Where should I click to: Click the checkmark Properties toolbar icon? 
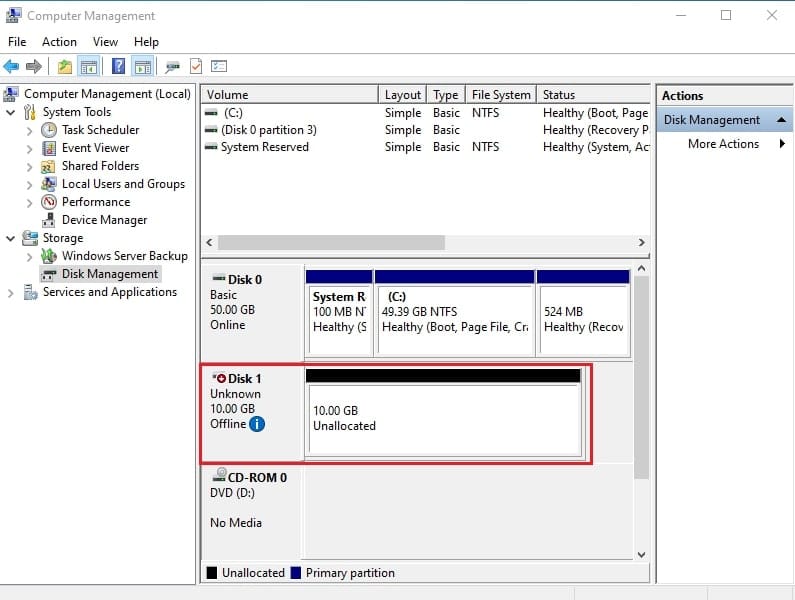pyautogui.click(x=196, y=66)
